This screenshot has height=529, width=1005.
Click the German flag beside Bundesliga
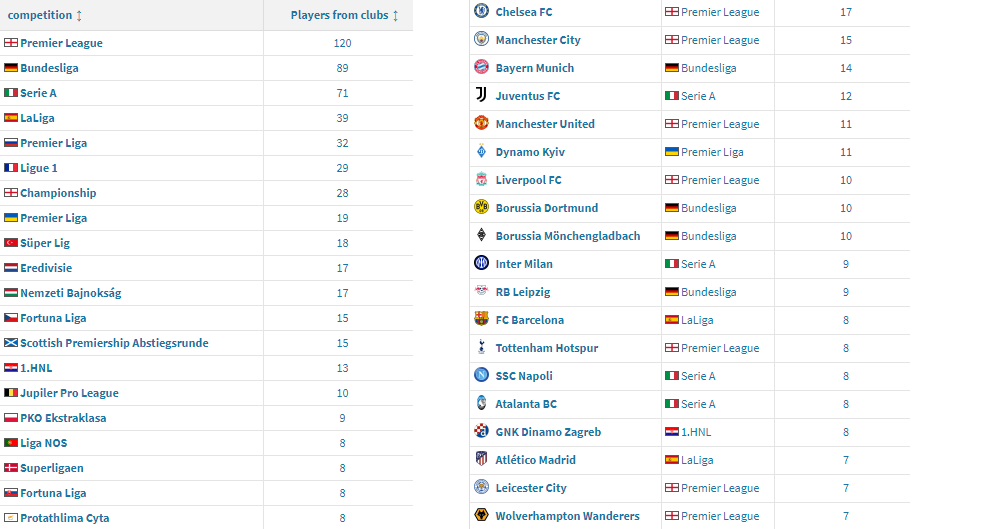click(x=11, y=68)
